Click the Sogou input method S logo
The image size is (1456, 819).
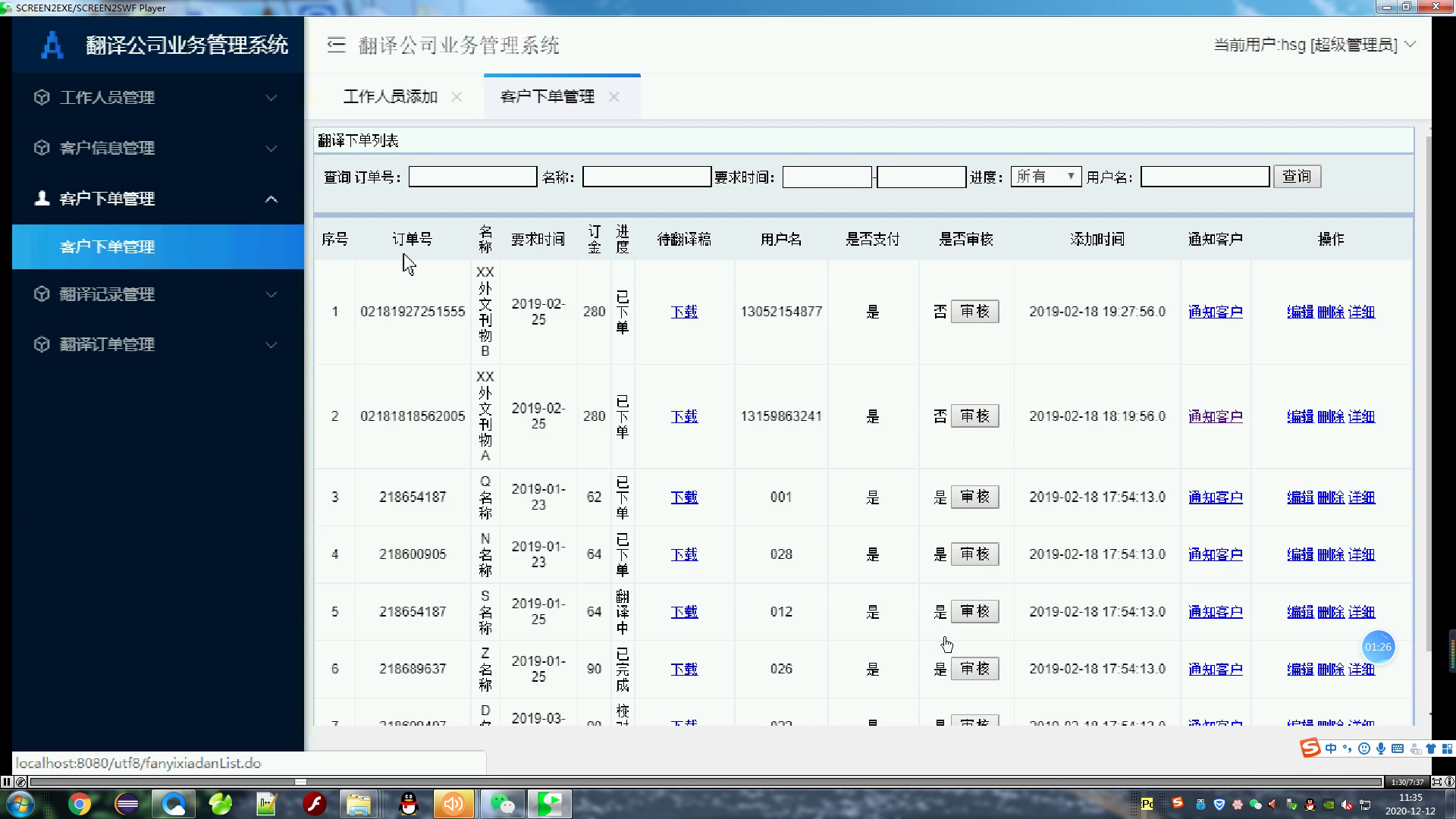point(1310,748)
